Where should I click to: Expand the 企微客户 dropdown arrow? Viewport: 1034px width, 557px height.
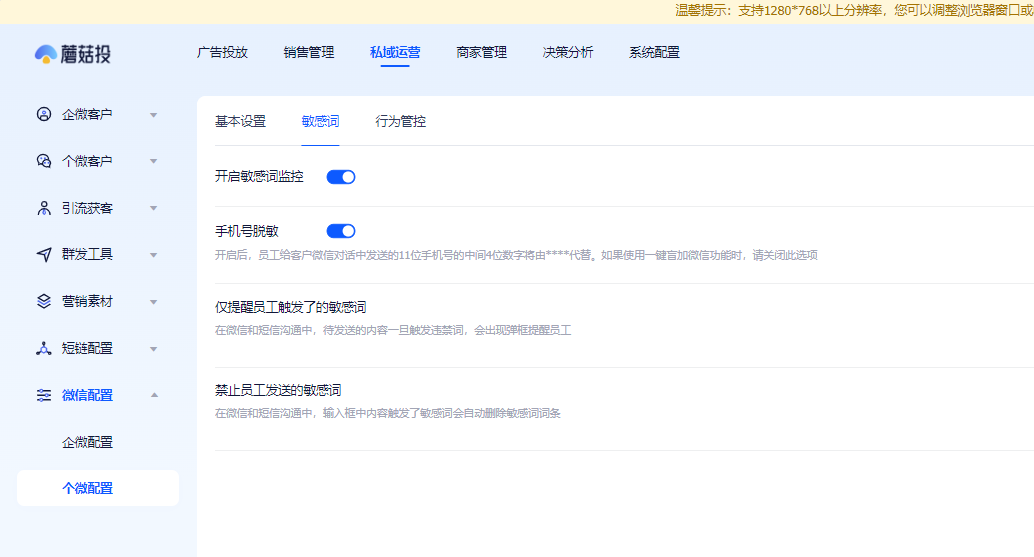[x=154, y=115]
